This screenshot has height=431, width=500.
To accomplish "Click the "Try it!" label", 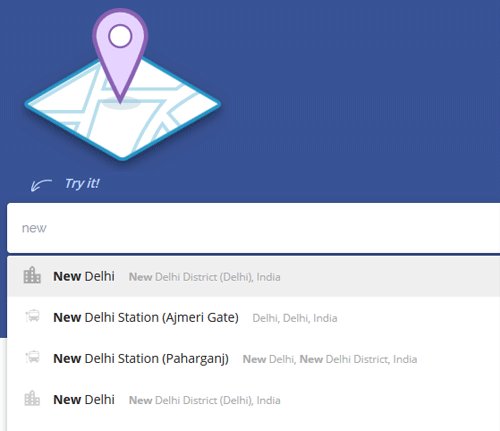I will click(x=82, y=183).
